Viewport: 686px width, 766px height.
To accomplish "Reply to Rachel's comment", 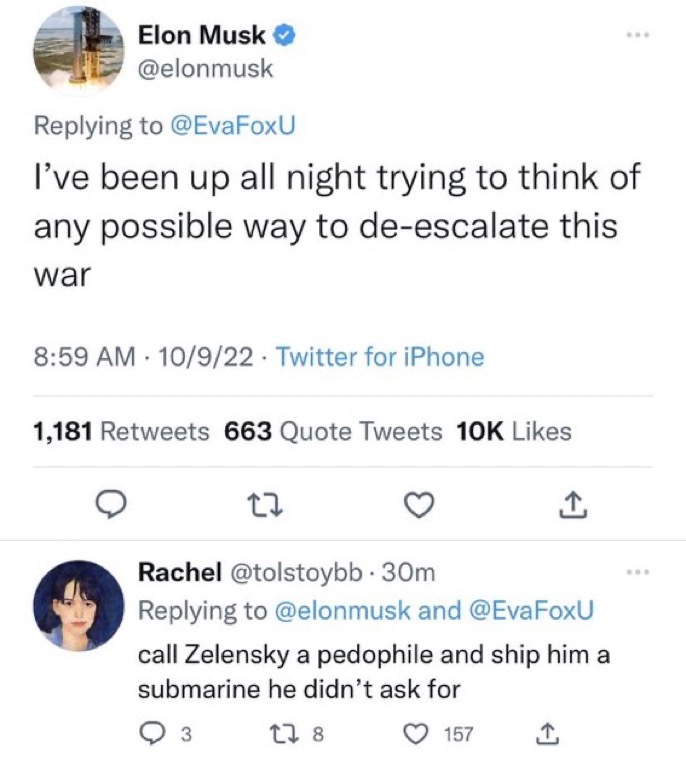I will tap(150, 735).
